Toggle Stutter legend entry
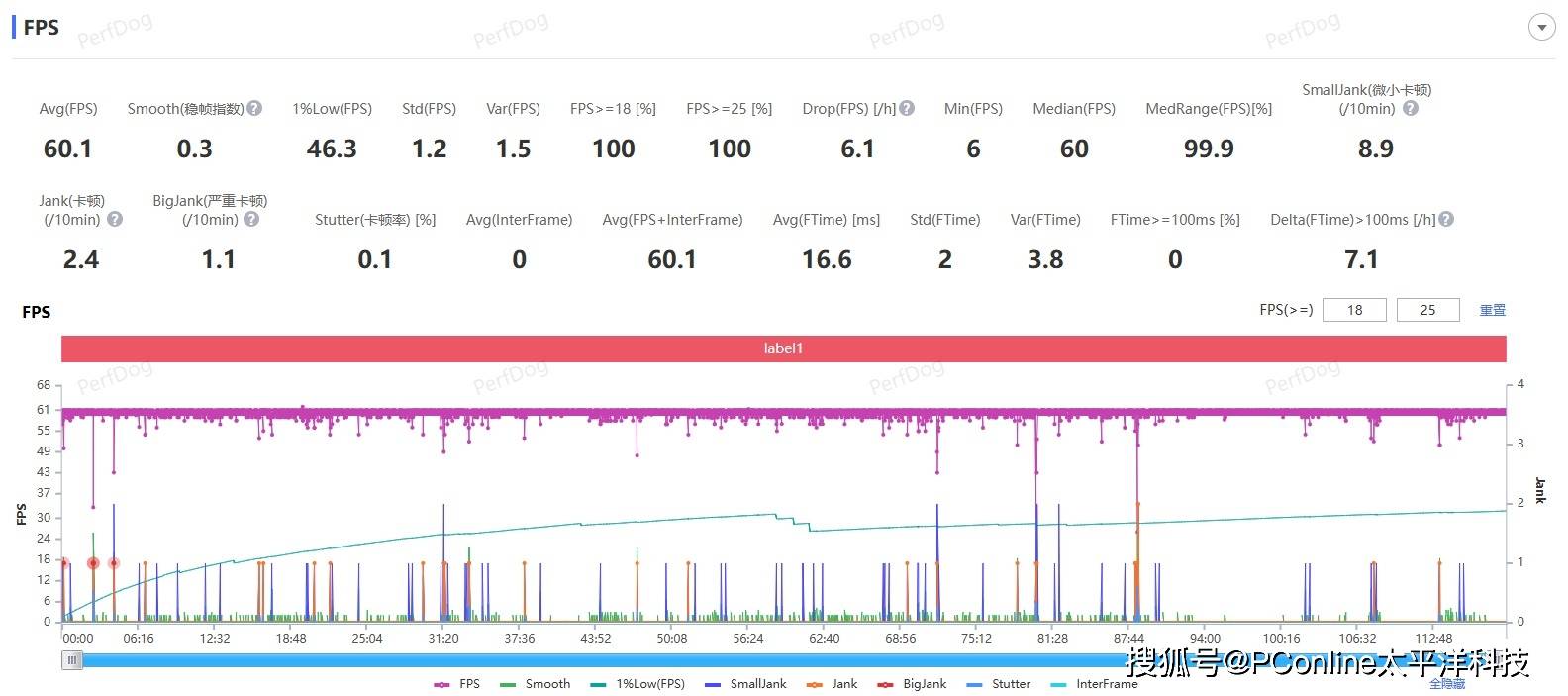 [x=999, y=684]
